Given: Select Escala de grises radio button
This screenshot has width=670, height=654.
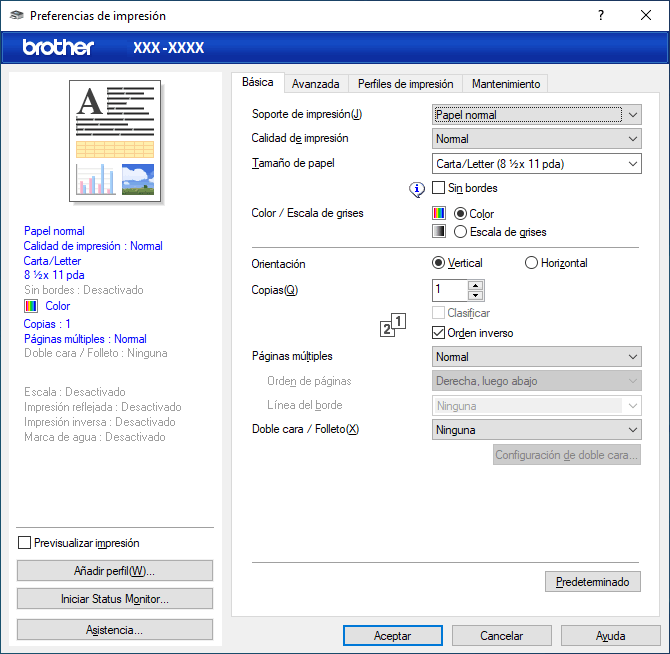Looking at the screenshot, I should point(460,232).
